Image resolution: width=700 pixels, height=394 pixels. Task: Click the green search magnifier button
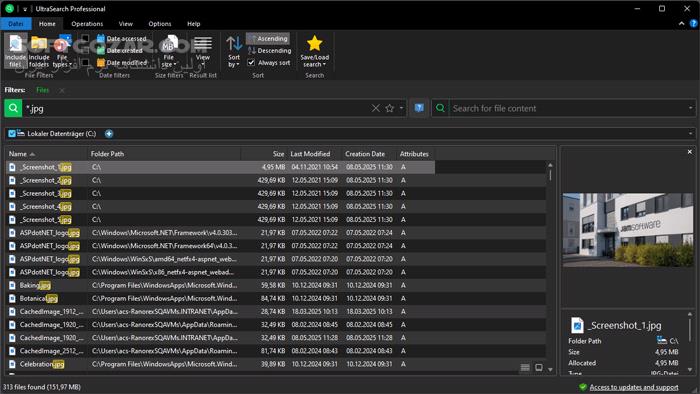pyautogui.click(x=13, y=108)
